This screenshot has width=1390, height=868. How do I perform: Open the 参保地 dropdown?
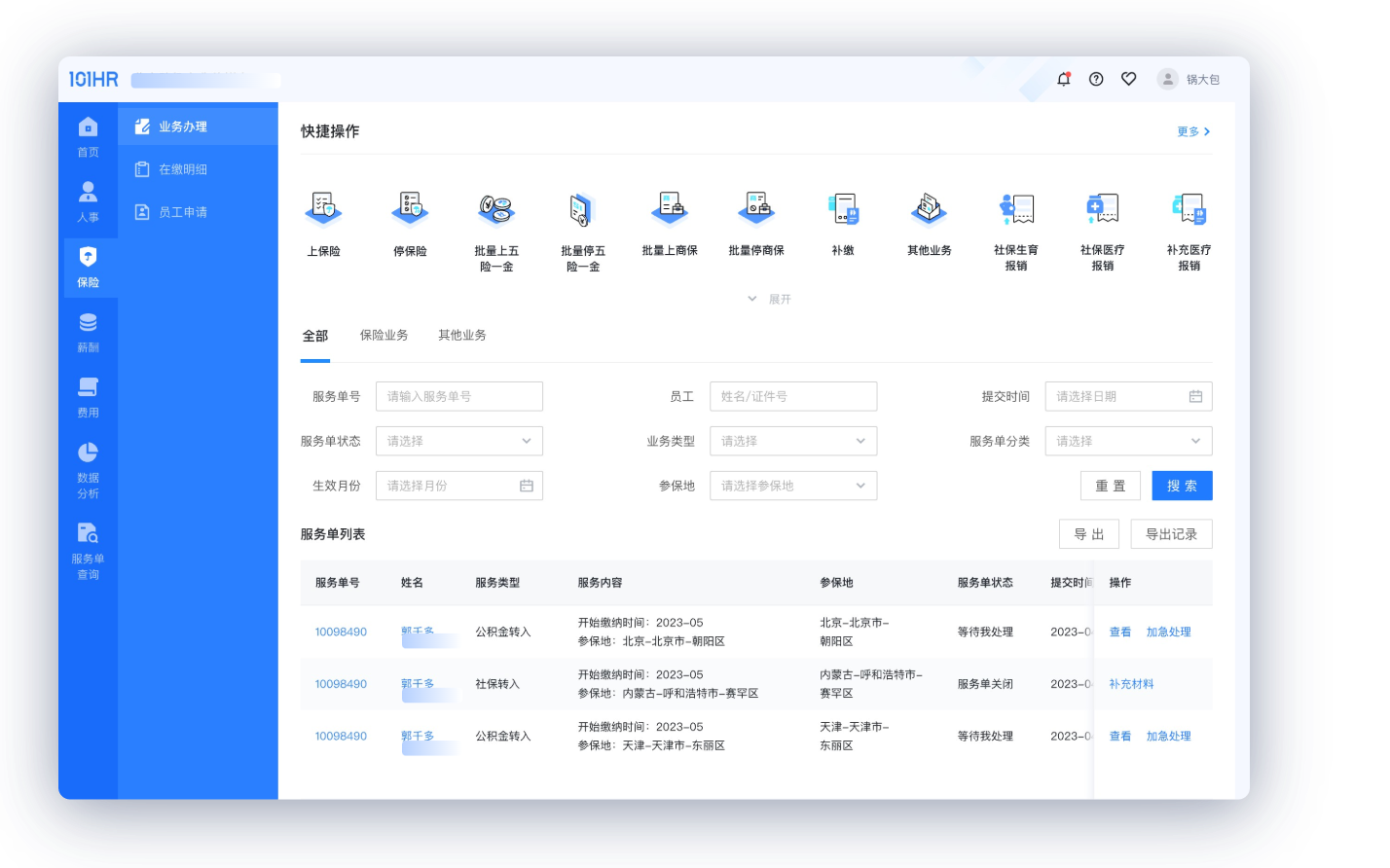(x=793, y=486)
